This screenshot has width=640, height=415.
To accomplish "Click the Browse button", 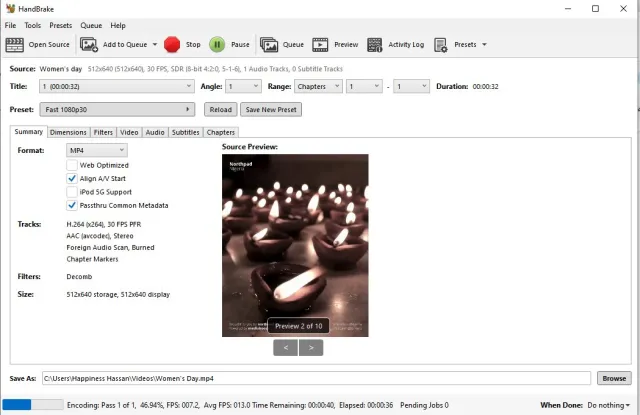I will coord(614,378).
